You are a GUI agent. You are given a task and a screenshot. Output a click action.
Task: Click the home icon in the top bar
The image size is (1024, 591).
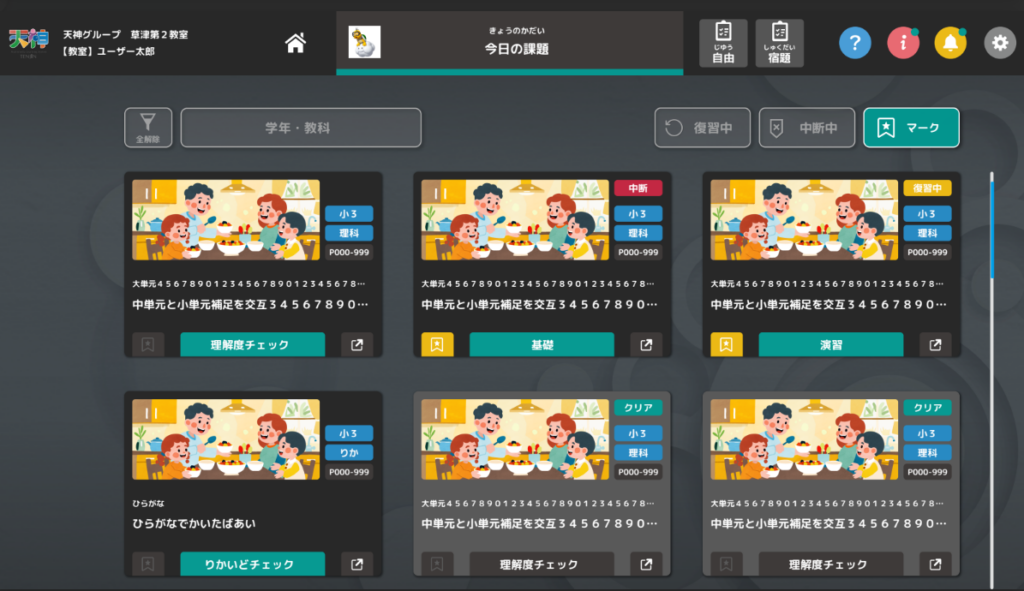(295, 44)
